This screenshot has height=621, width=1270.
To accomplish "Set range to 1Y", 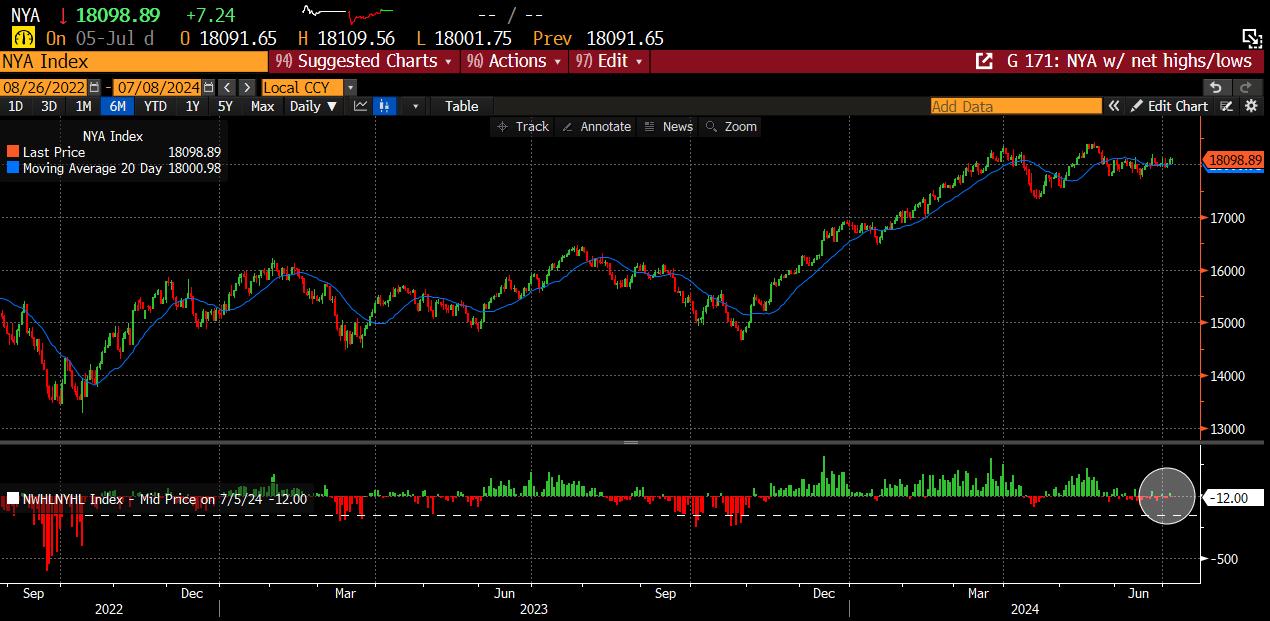I will pyautogui.click(x=192, y=106).
